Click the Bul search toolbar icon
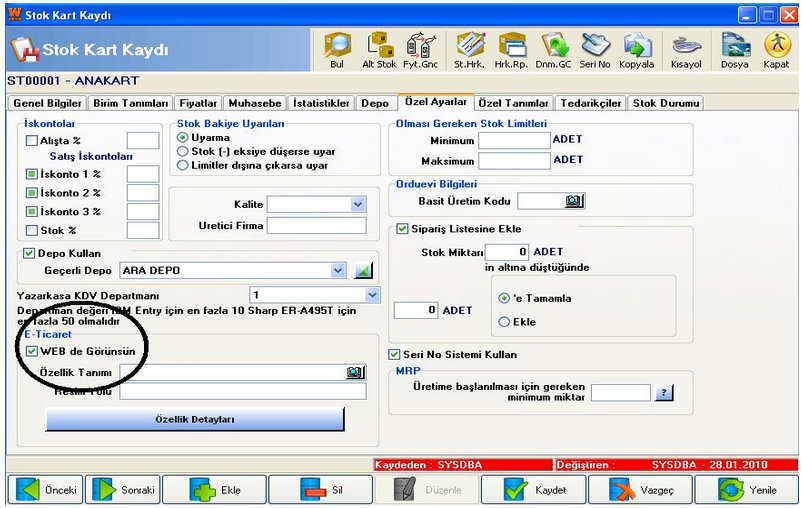802x508 pixels. [337, 50]
